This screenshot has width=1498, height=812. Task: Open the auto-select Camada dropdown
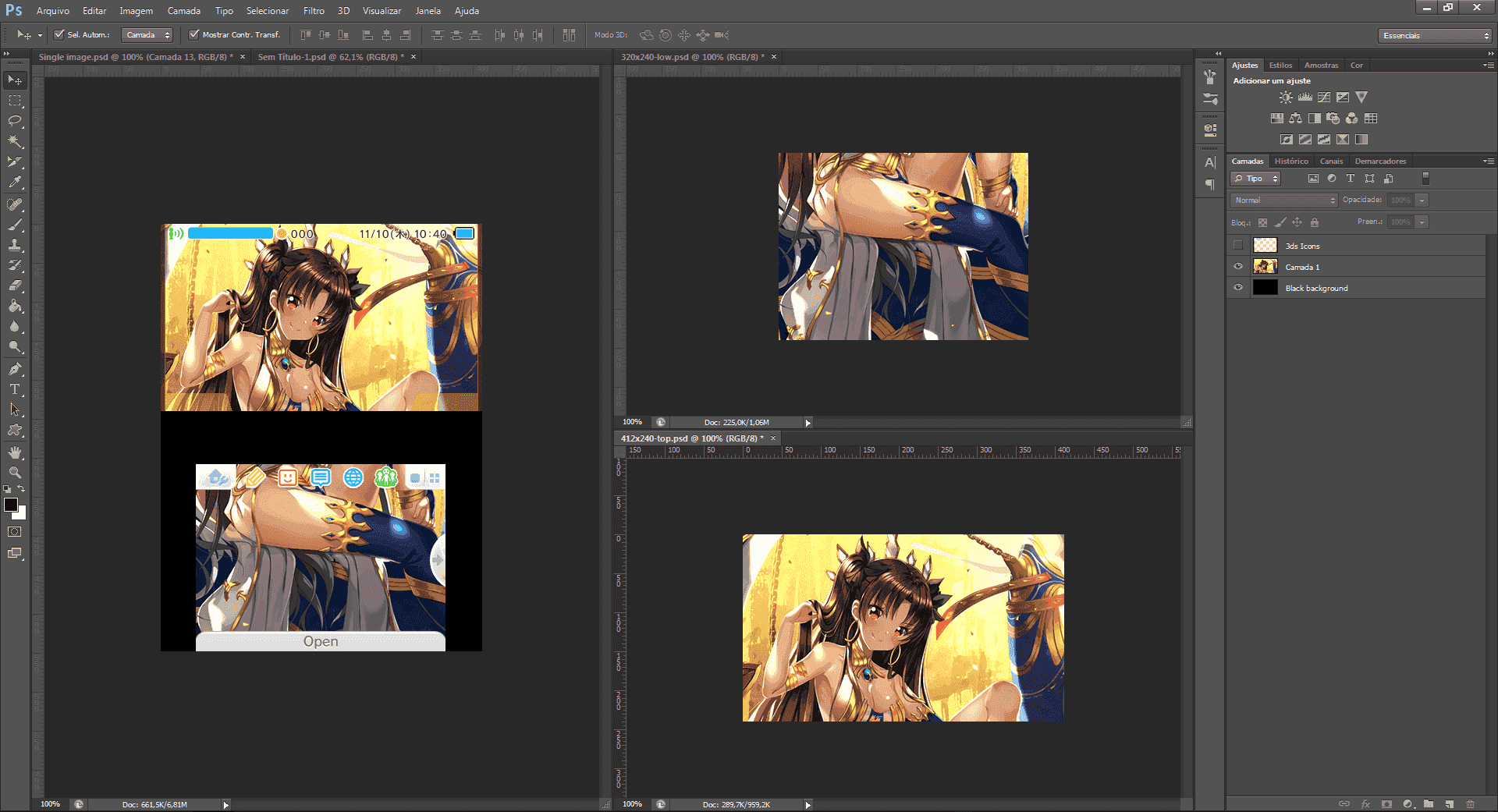[x=147, y=35]
